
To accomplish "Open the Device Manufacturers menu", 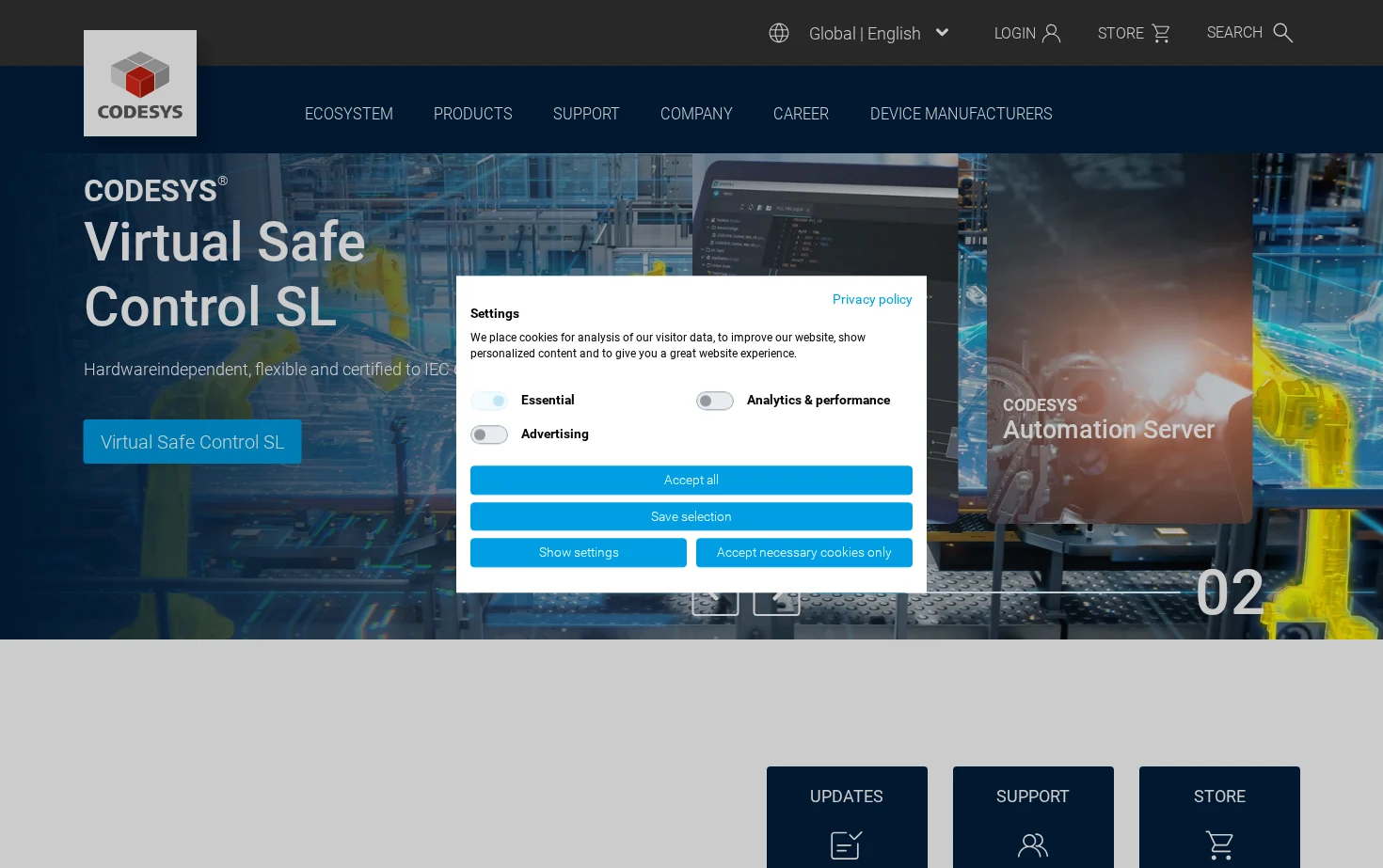I will 962,114.
